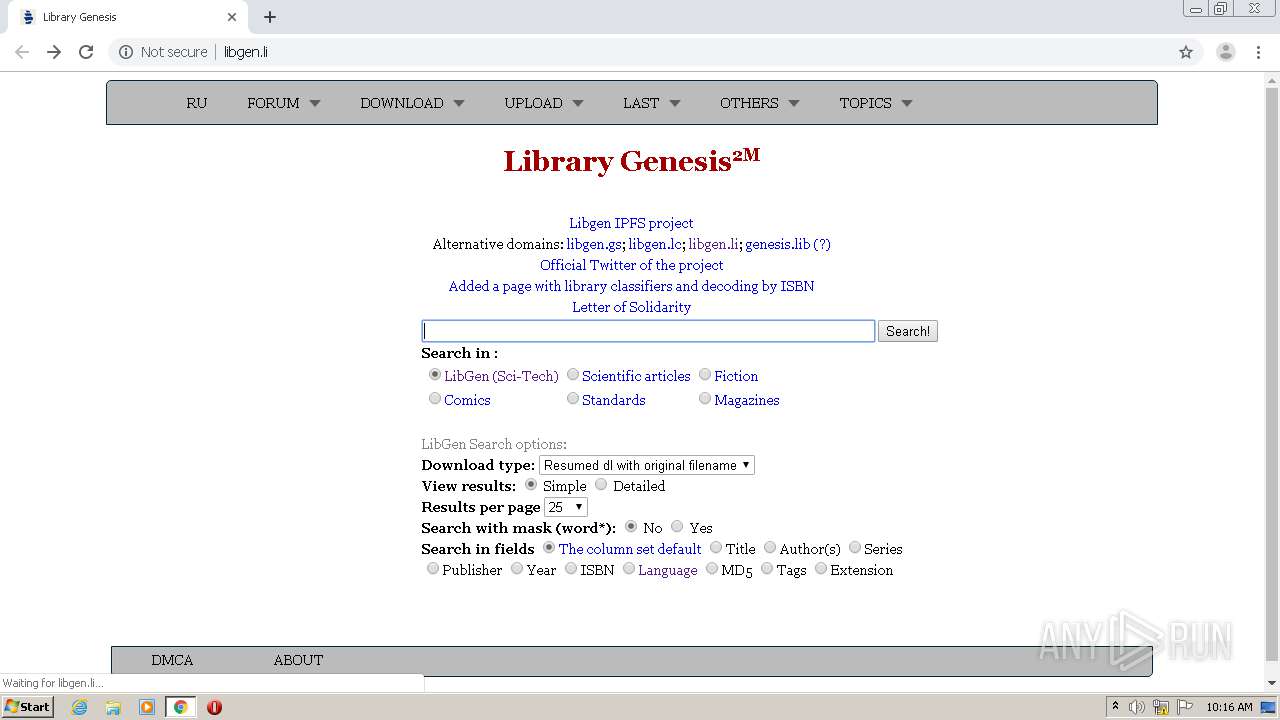1280x720 pixels.
Task: Open the Windows Start menu
Action: point(27,707)
